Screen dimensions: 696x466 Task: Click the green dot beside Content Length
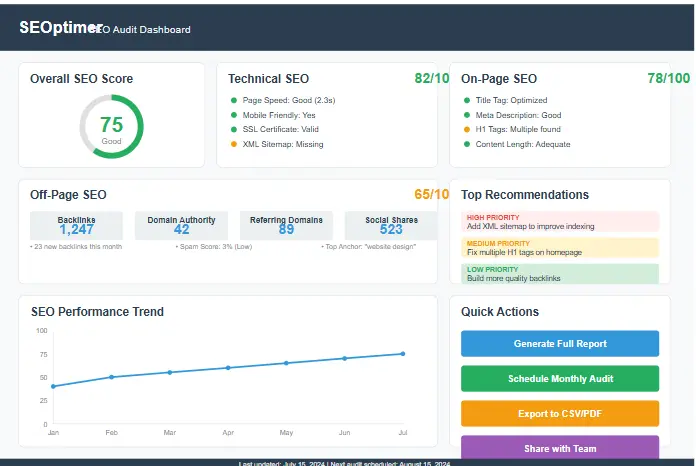[x=465, y=144]
